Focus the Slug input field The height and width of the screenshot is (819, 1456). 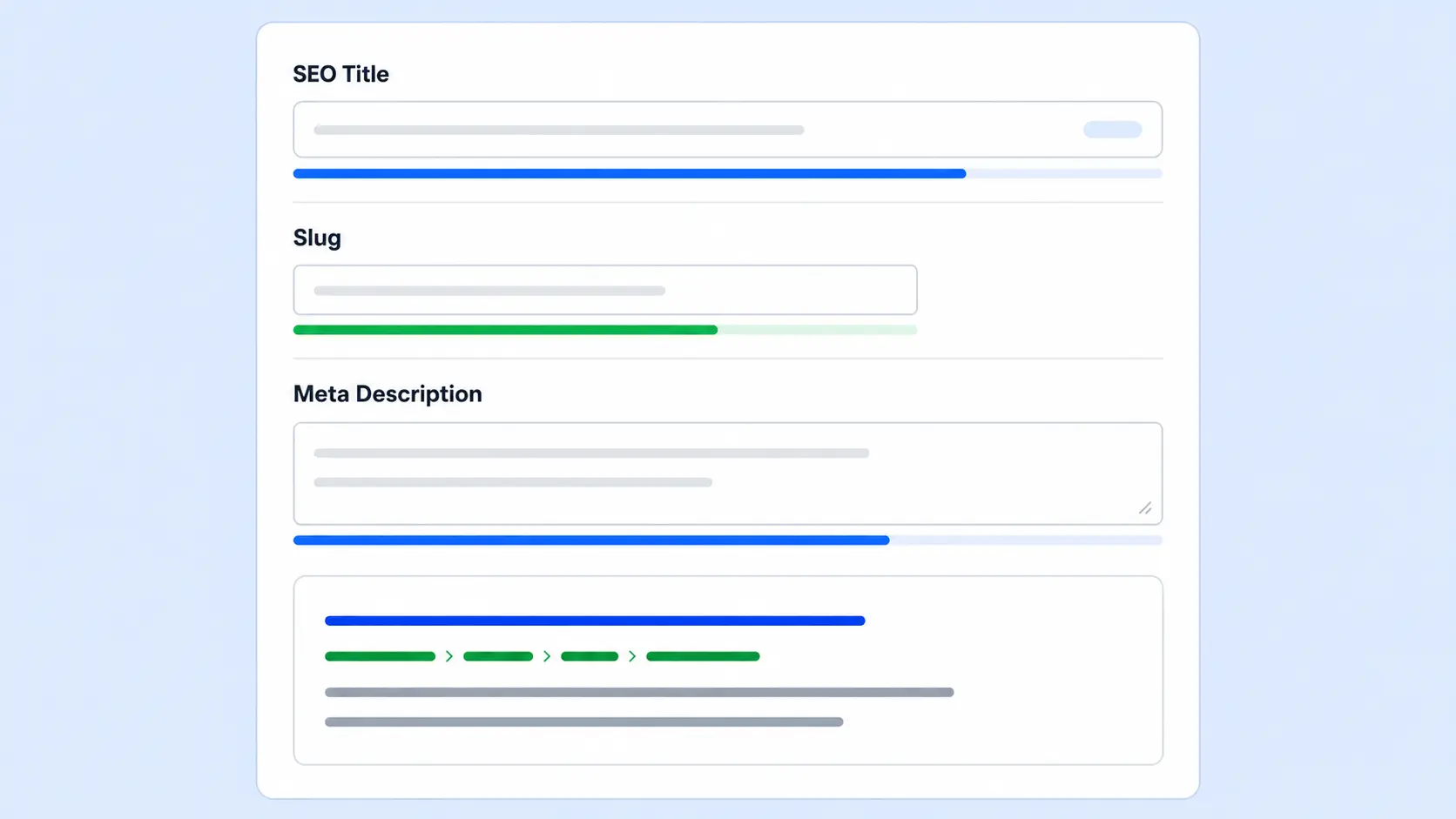(605, 290)
